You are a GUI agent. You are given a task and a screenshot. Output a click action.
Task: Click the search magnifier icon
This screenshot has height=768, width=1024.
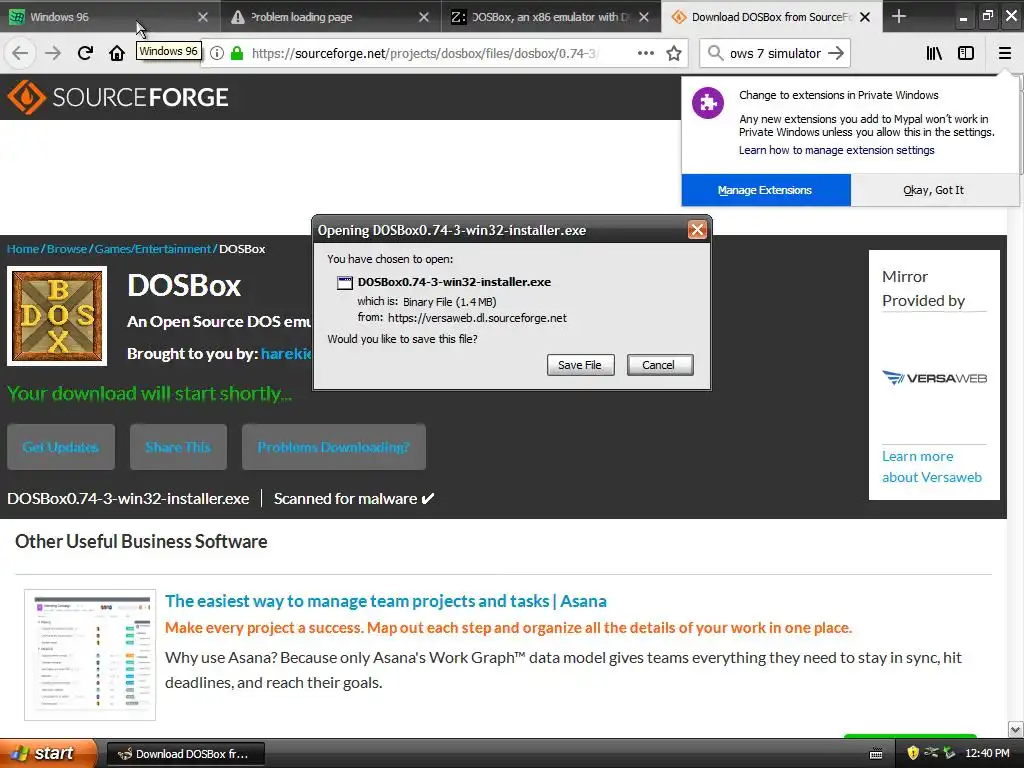(715, 54)
